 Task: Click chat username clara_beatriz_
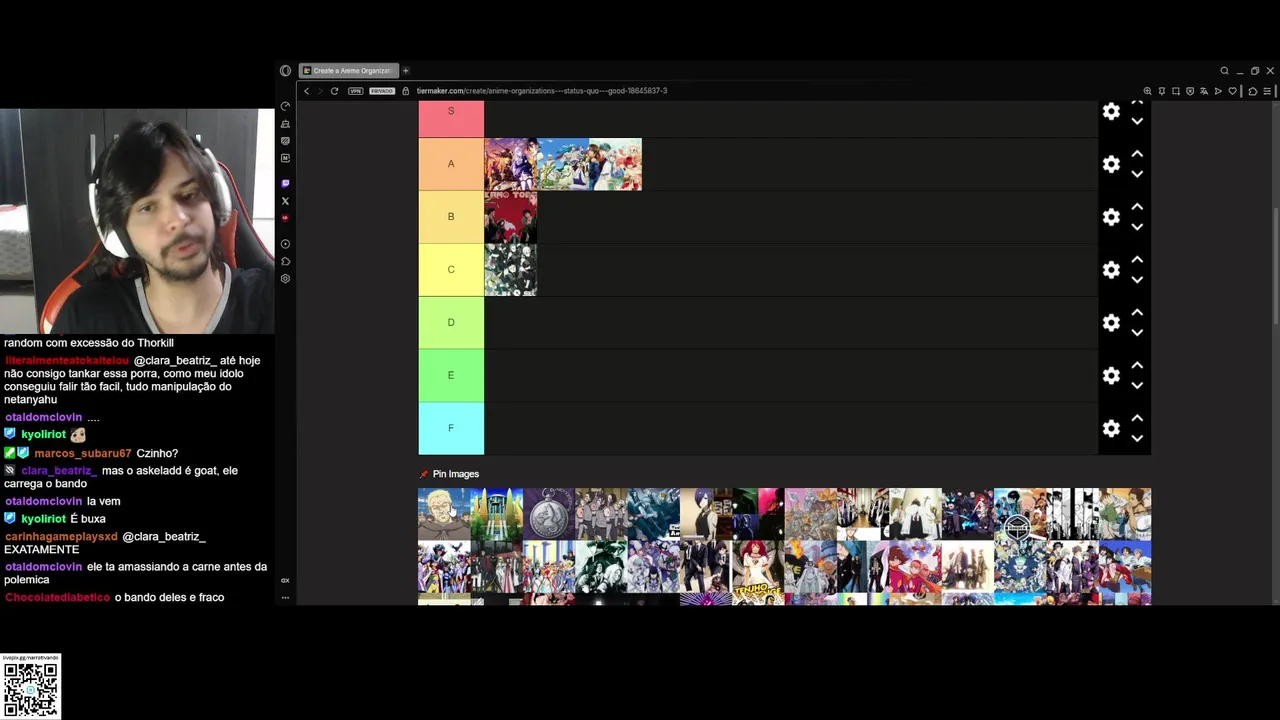[x=58, y=471]
